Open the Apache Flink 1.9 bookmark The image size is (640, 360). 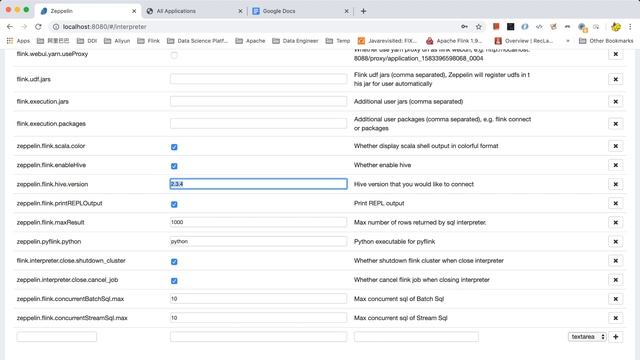click(454, 41)
